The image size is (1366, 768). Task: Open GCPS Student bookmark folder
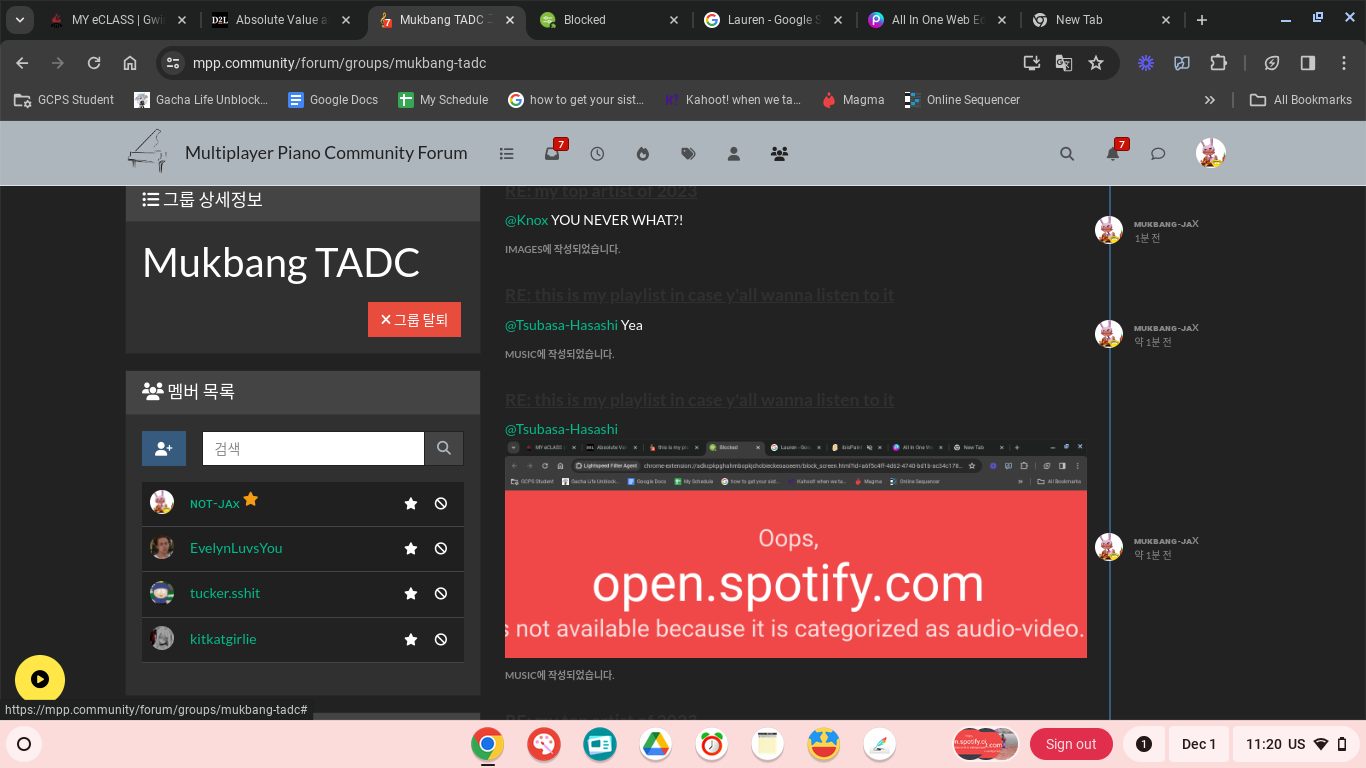64,100
